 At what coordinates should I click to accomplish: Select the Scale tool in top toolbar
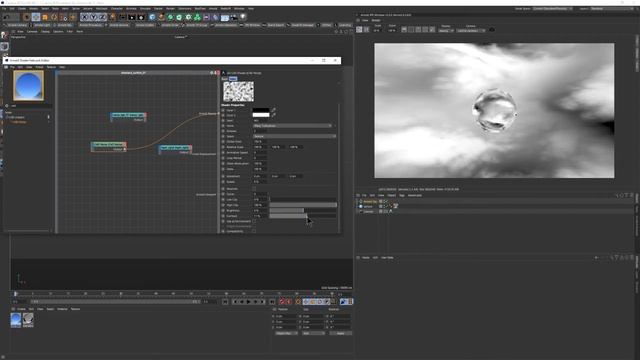[45, 17]
